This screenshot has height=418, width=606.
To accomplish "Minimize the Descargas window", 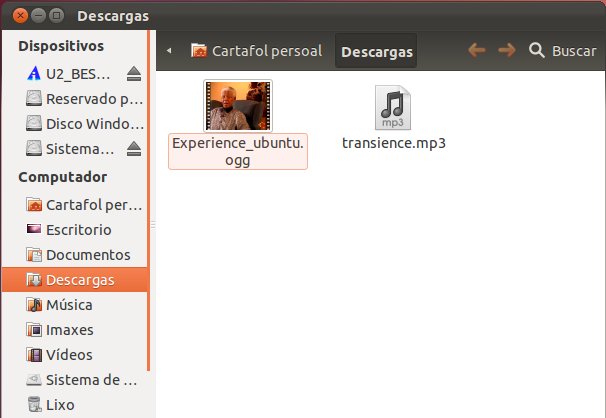I will coord(38,16).
